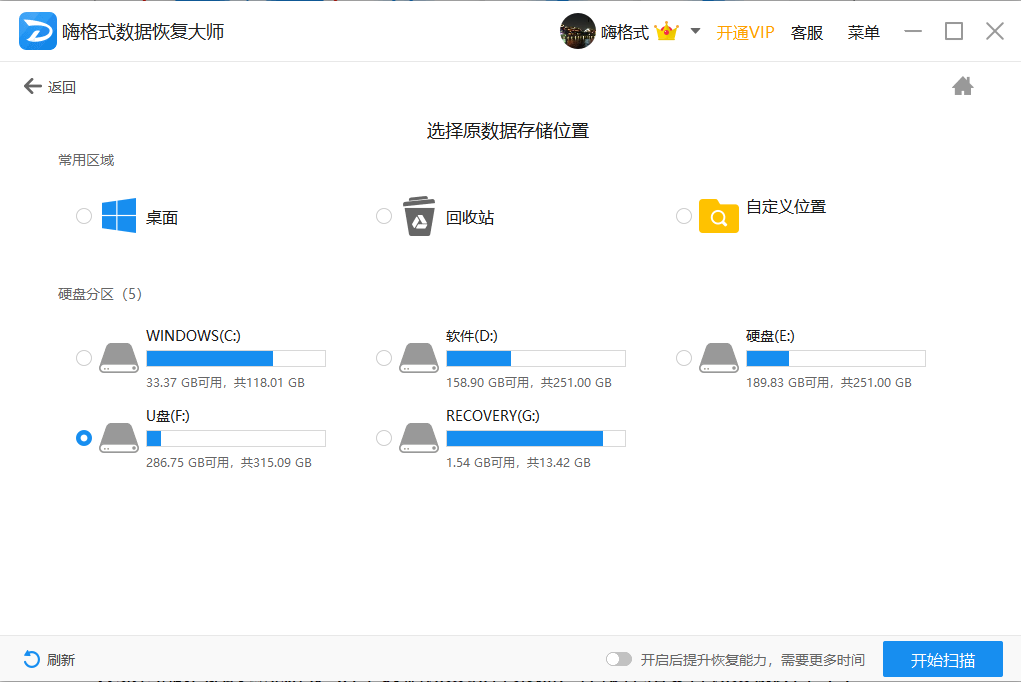
Task: Click the U盘(F:) drive icon
Action: [x=119, y=438]
